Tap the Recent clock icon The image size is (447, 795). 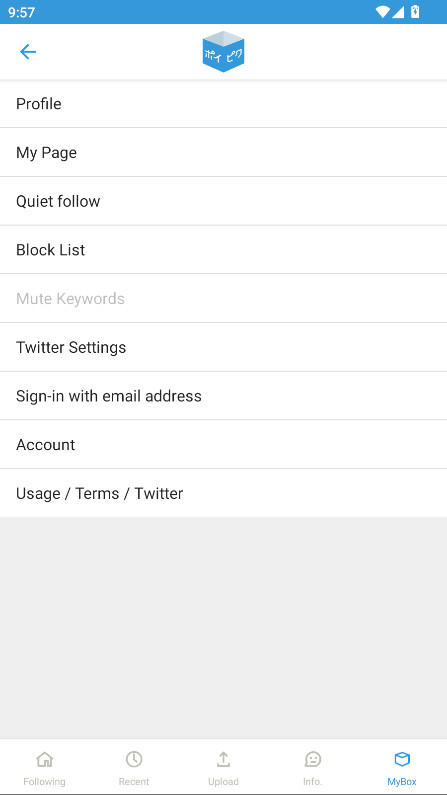pos(134,759)
